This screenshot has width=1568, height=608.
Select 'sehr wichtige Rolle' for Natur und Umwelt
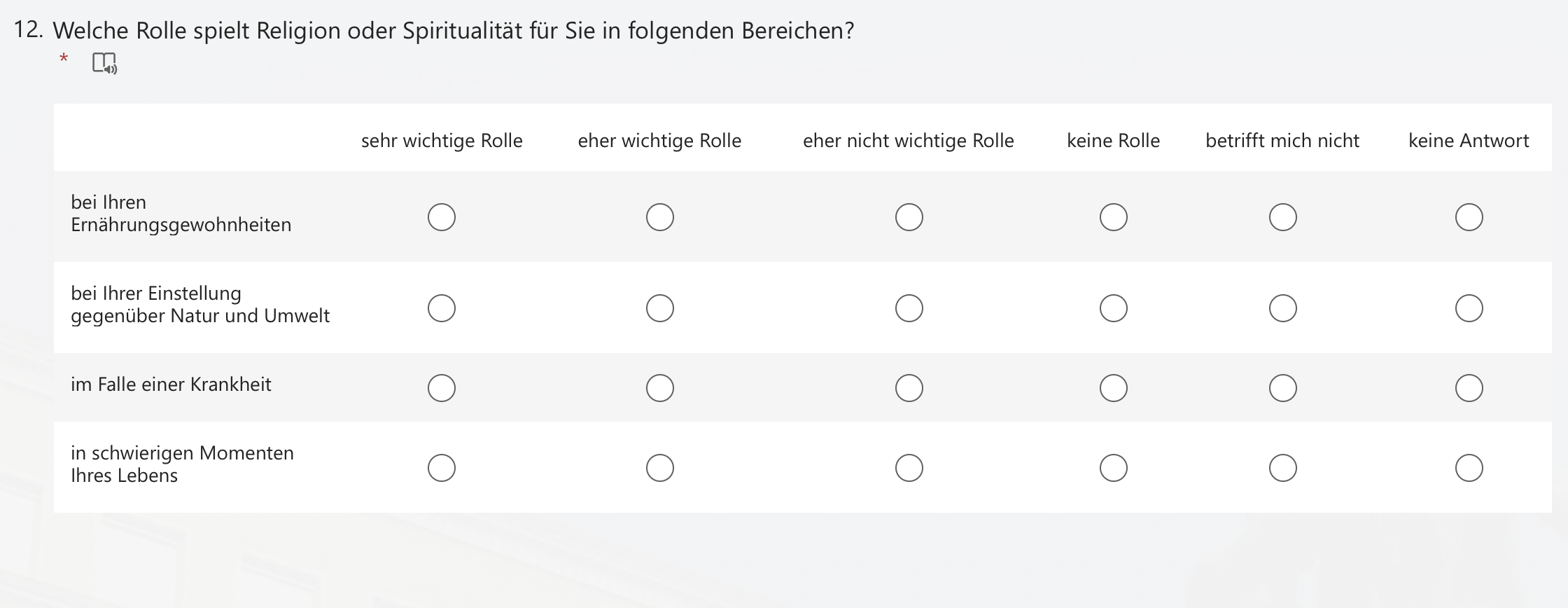click(x=442, y=308)
